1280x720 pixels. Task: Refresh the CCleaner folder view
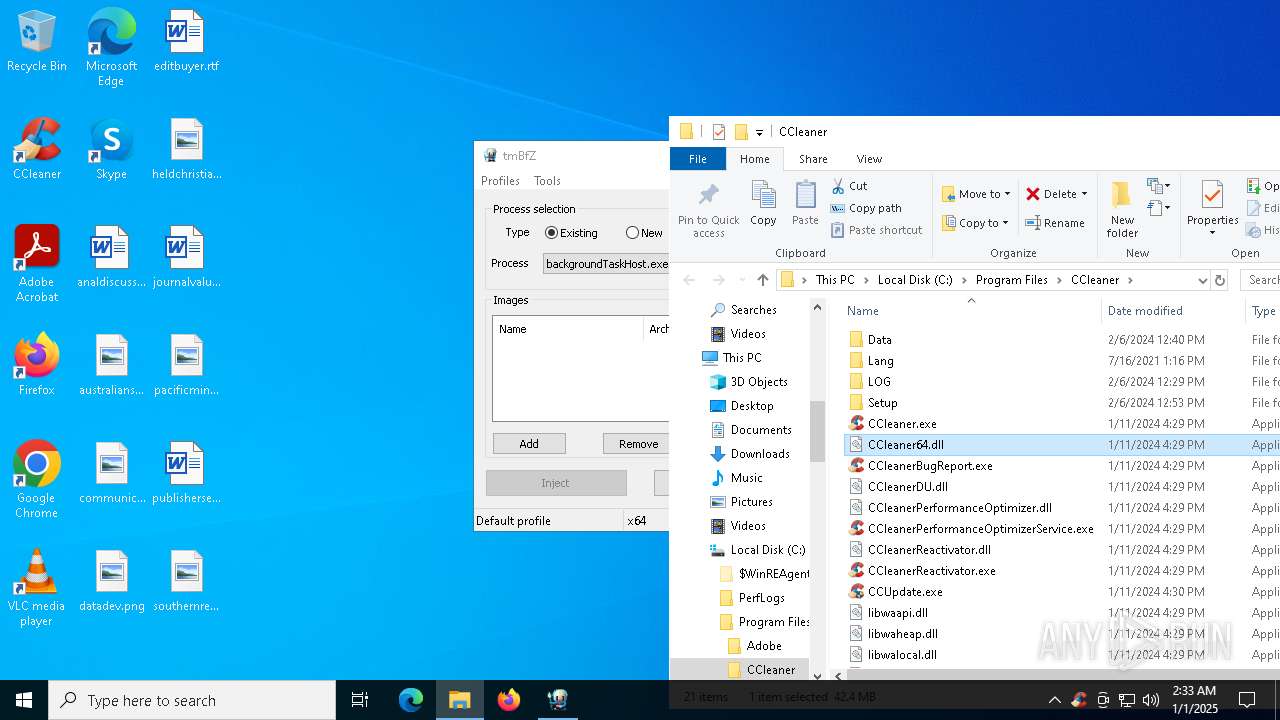(1220, 280)
